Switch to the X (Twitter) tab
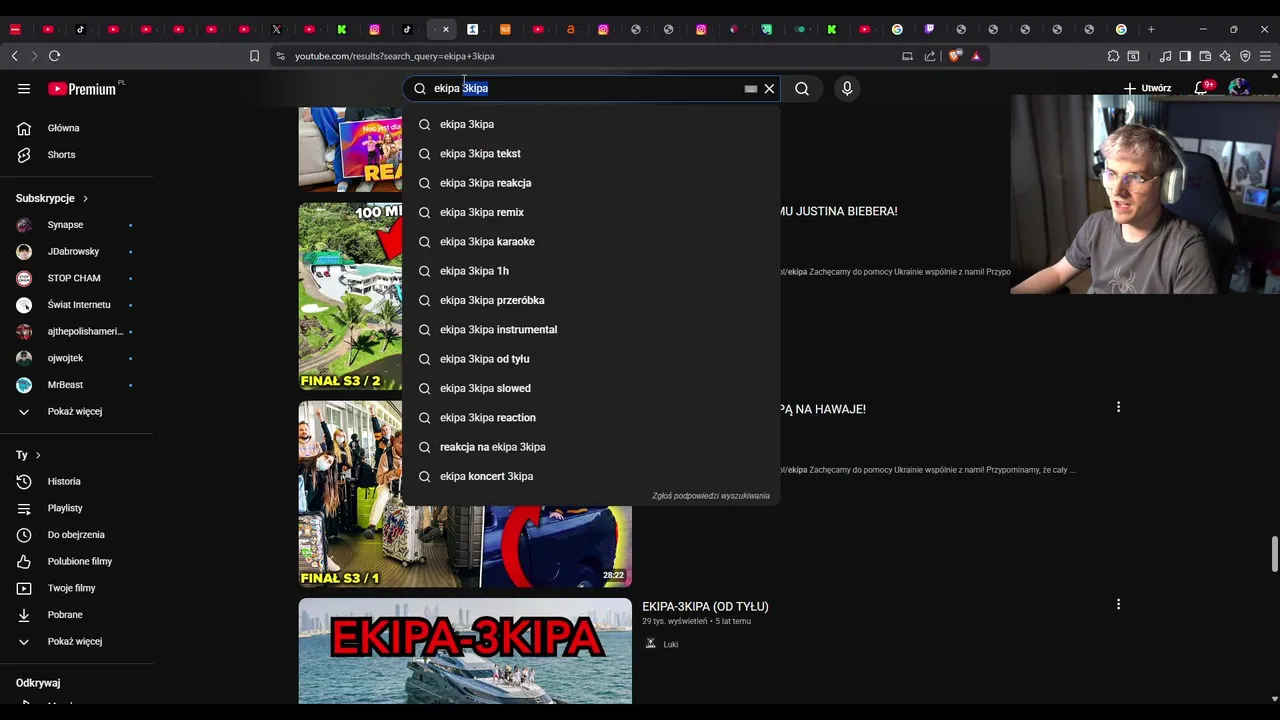 tap(277, 29)
